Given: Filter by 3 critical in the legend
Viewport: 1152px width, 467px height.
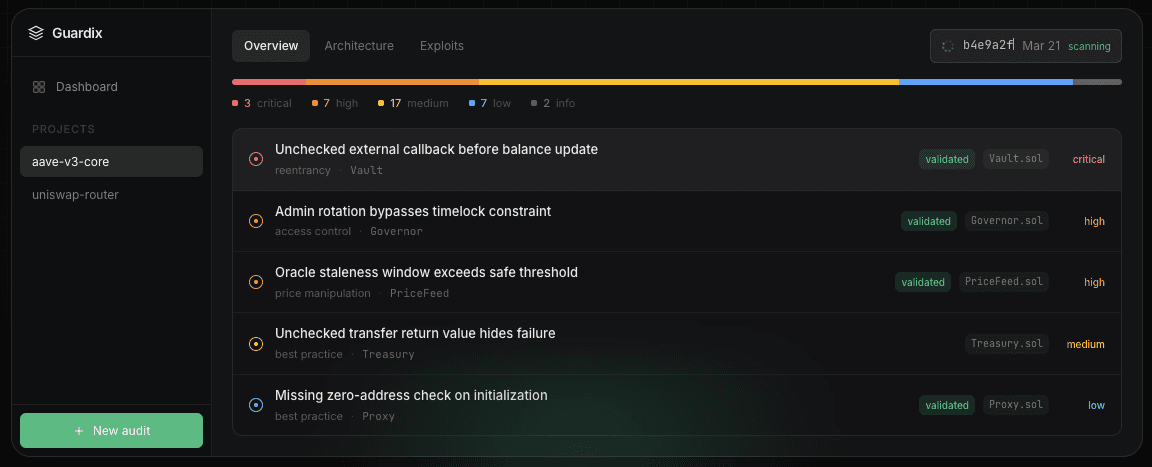Looking at the screenshot, I should point(262,103).
